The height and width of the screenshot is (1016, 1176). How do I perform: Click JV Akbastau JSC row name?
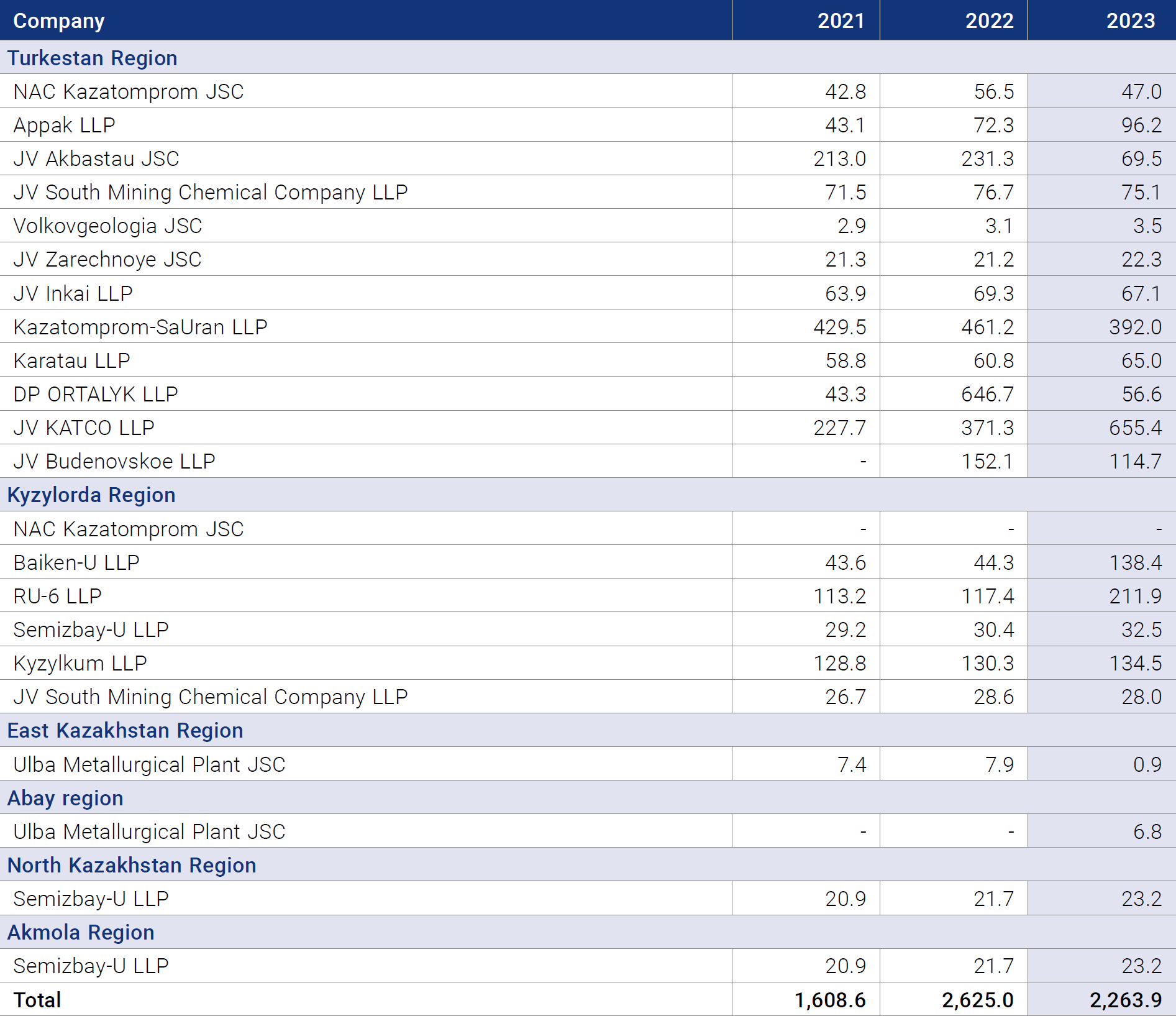pyautogui.click(x=96, y=158)
